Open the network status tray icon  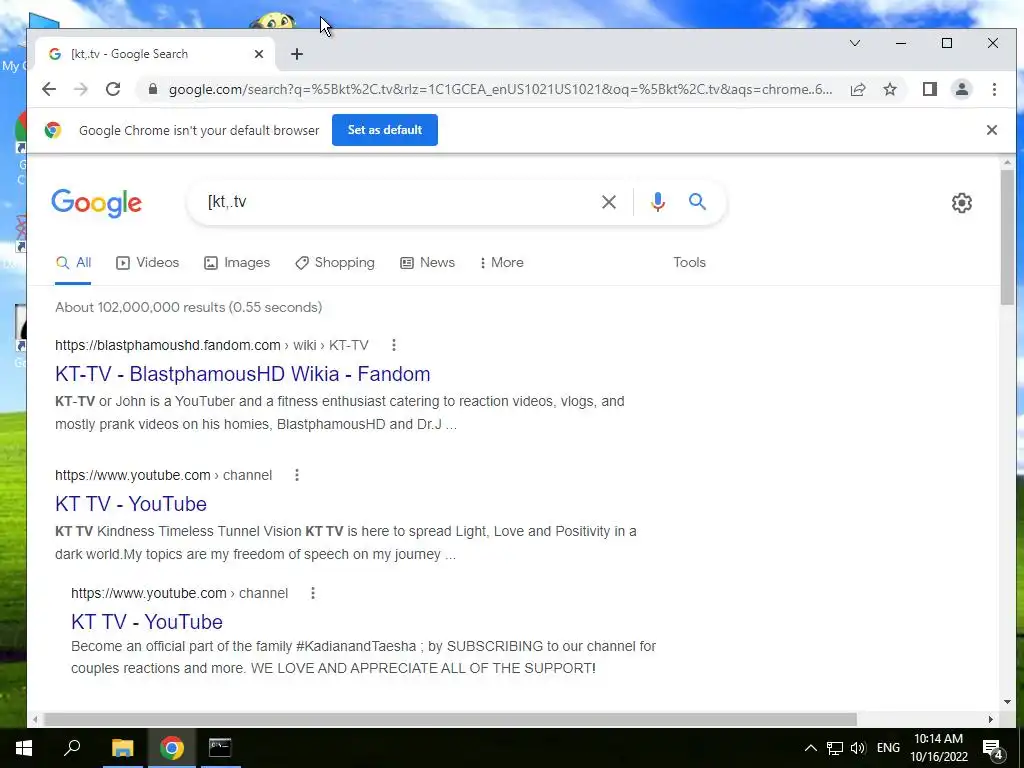pos(835,748)
